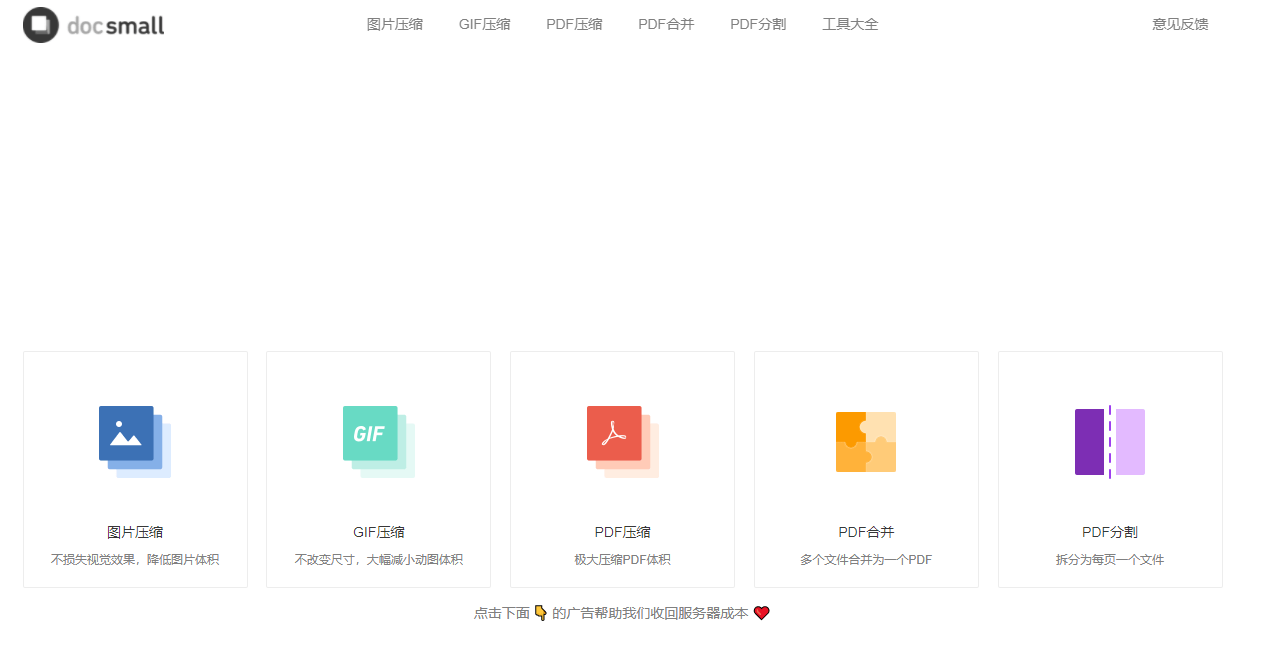1265x671 pixels.
Task: Click the text 不损失视觉效果，降低图片体积
Action: click(x=135, y=560)
